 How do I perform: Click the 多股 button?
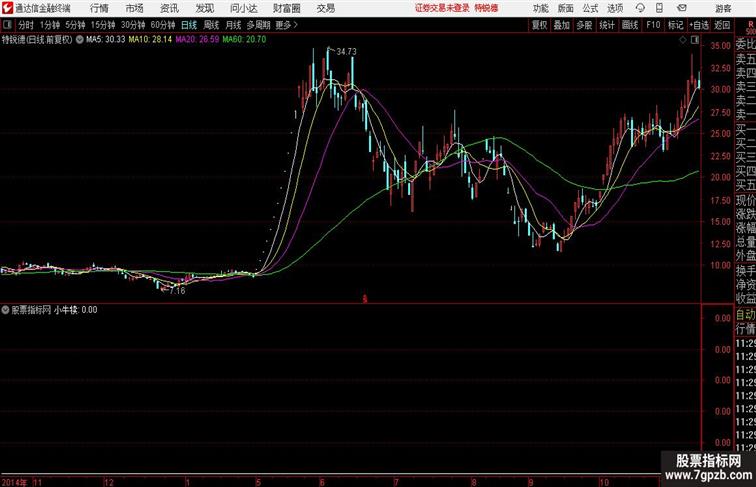coord(584,25)
